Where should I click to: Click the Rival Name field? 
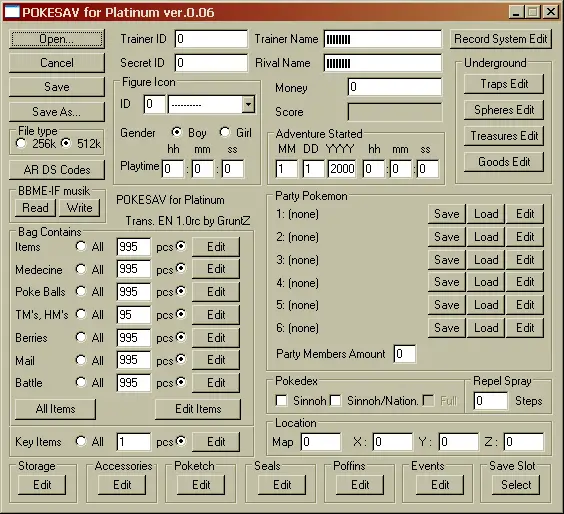point(383,63)
